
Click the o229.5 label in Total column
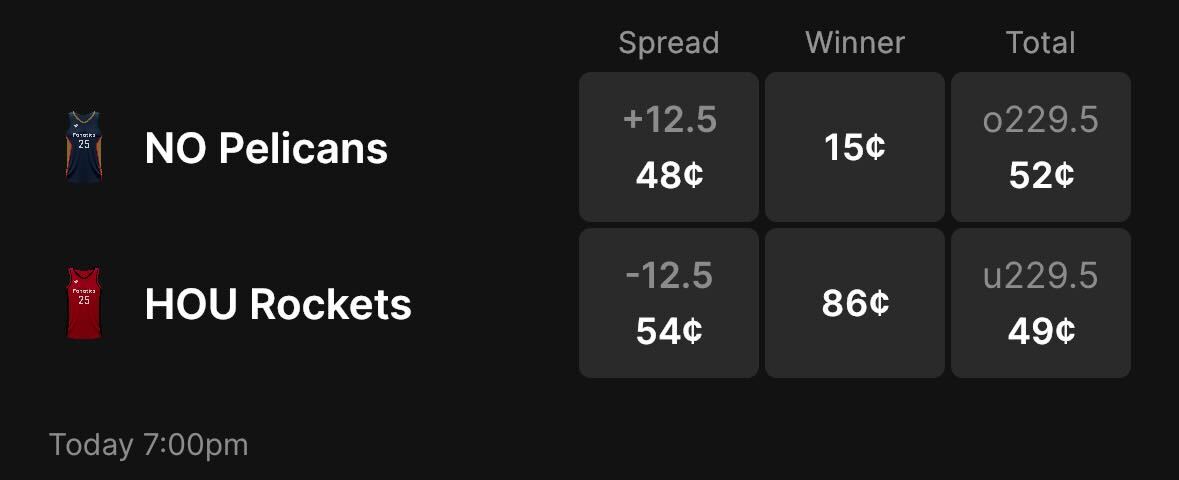point(1041,120)
